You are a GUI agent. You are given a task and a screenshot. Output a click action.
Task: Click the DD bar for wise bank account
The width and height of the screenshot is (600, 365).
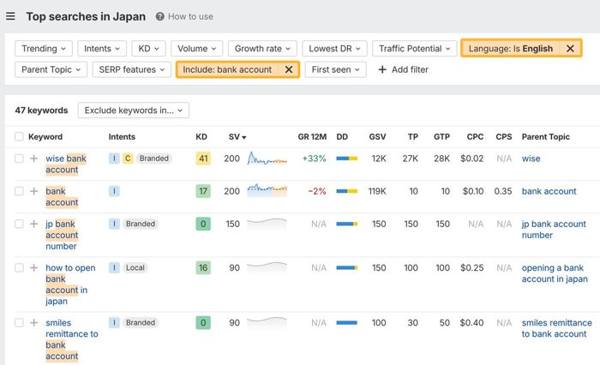point(347,158)
